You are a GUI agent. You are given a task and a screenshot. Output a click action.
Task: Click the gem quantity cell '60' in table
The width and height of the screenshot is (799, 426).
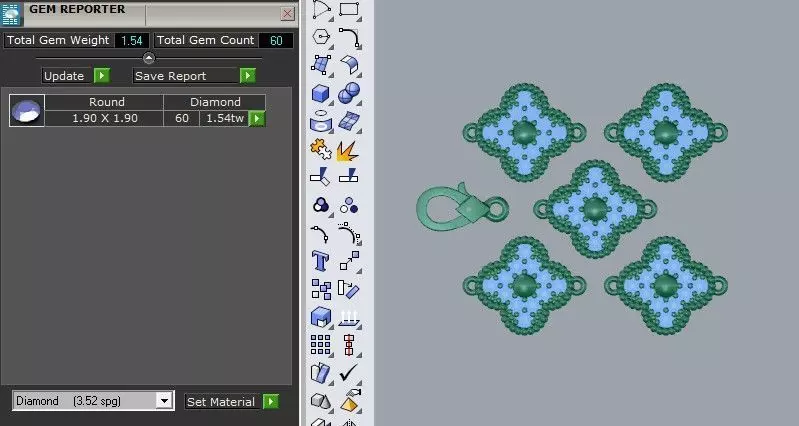tap(181, 118)
